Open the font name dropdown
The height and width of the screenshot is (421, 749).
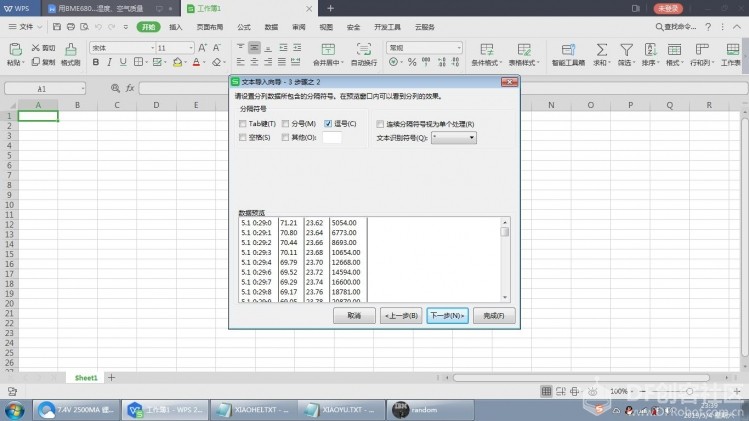tap(152, 48)
